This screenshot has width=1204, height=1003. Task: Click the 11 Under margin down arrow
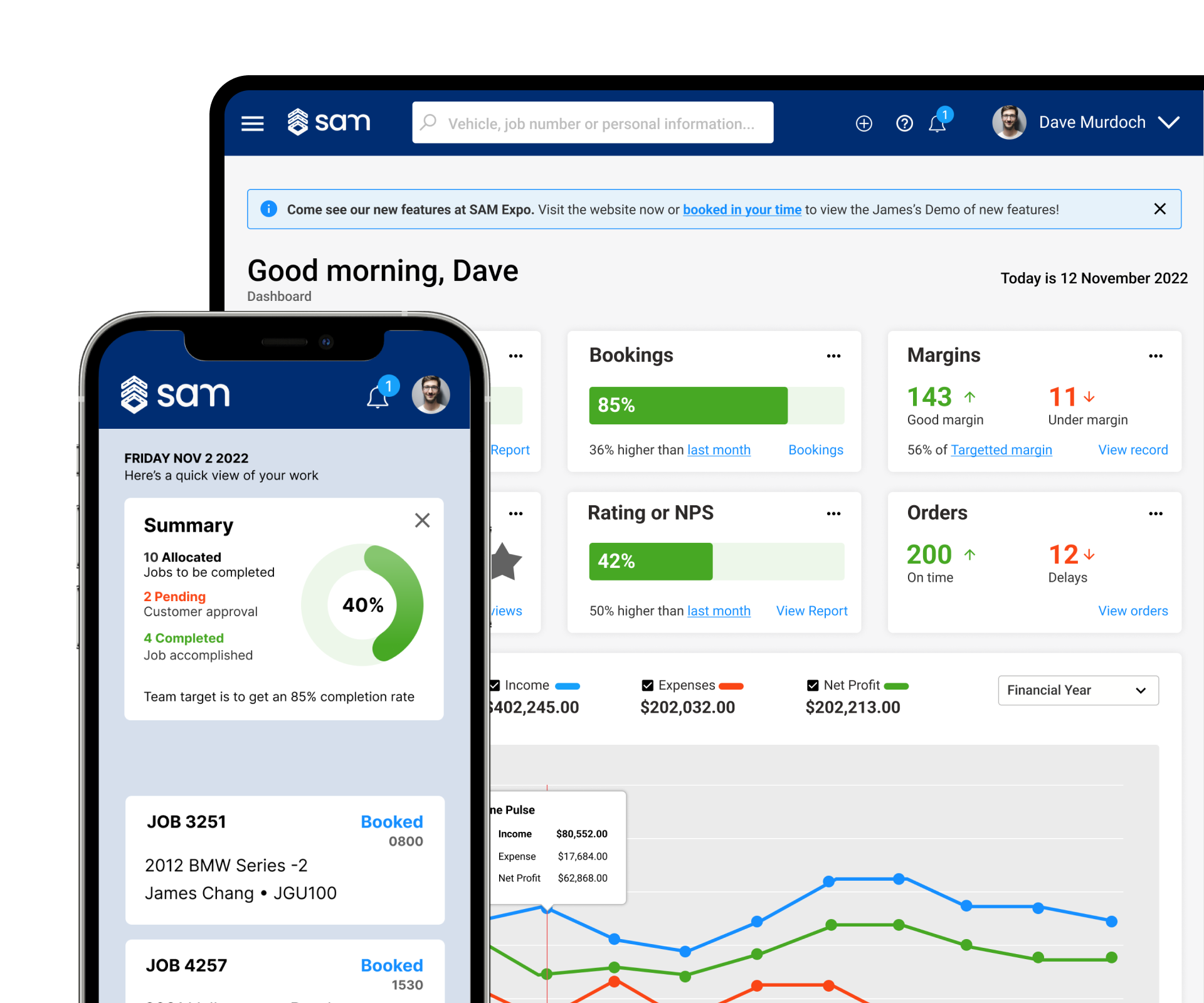click(x=1089, y=397)
